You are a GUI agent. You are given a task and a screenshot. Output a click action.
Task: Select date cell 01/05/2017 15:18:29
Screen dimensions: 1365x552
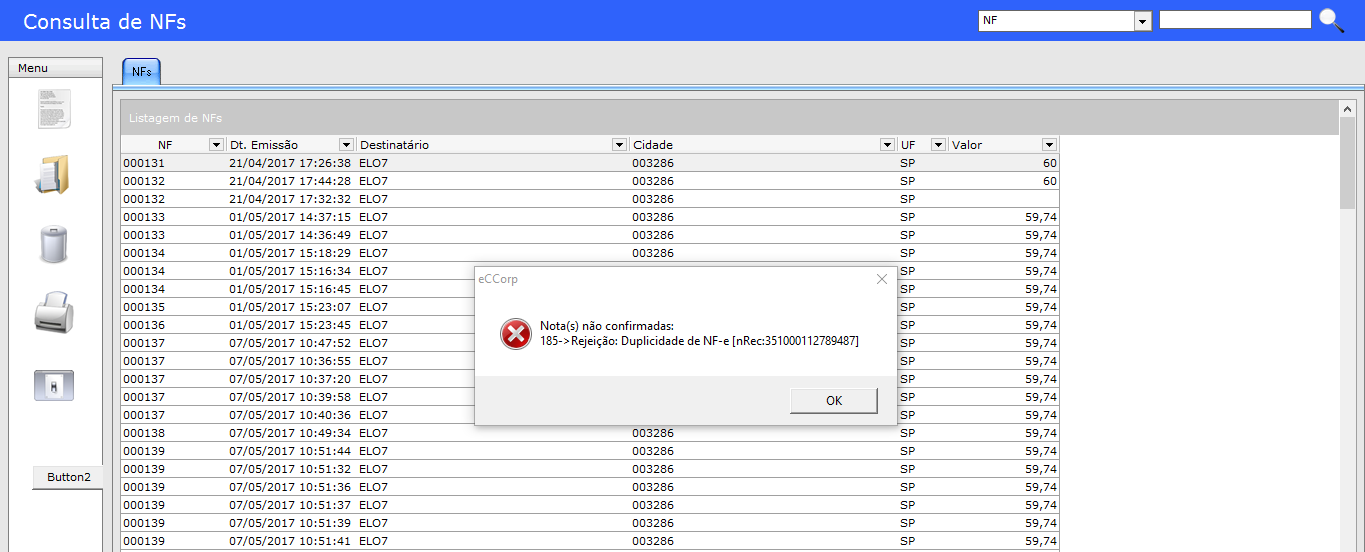coord(291,253)
